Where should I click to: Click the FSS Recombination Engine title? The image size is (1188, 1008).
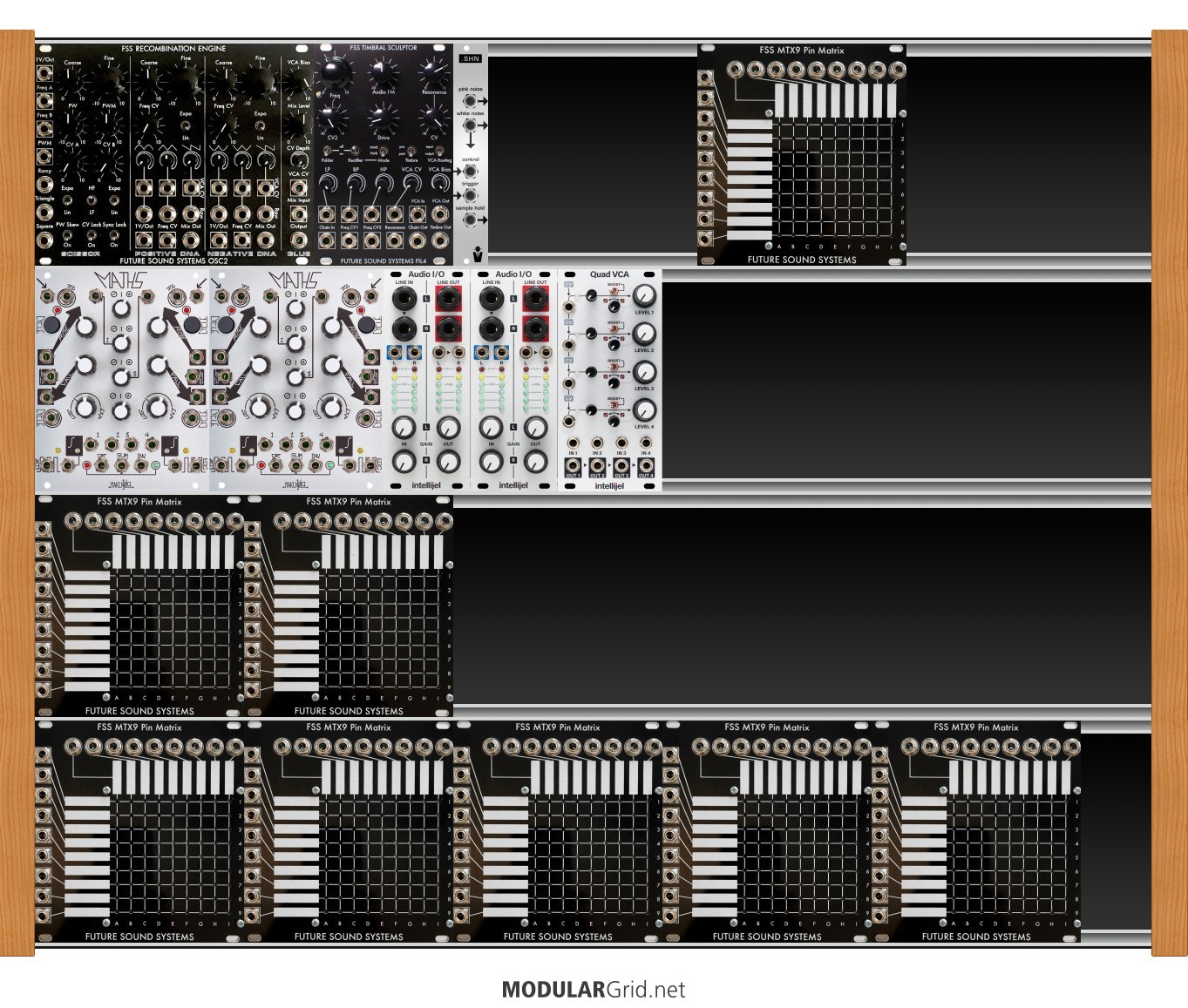pyautogui.click(x=173, y=49)
